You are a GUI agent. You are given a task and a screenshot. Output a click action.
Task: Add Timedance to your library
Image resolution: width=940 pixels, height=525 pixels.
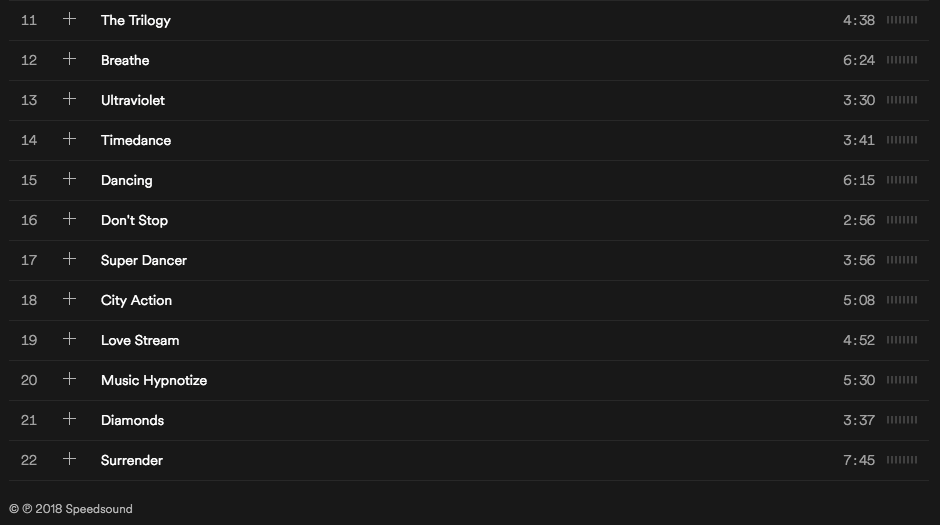[x=70, y=139]
